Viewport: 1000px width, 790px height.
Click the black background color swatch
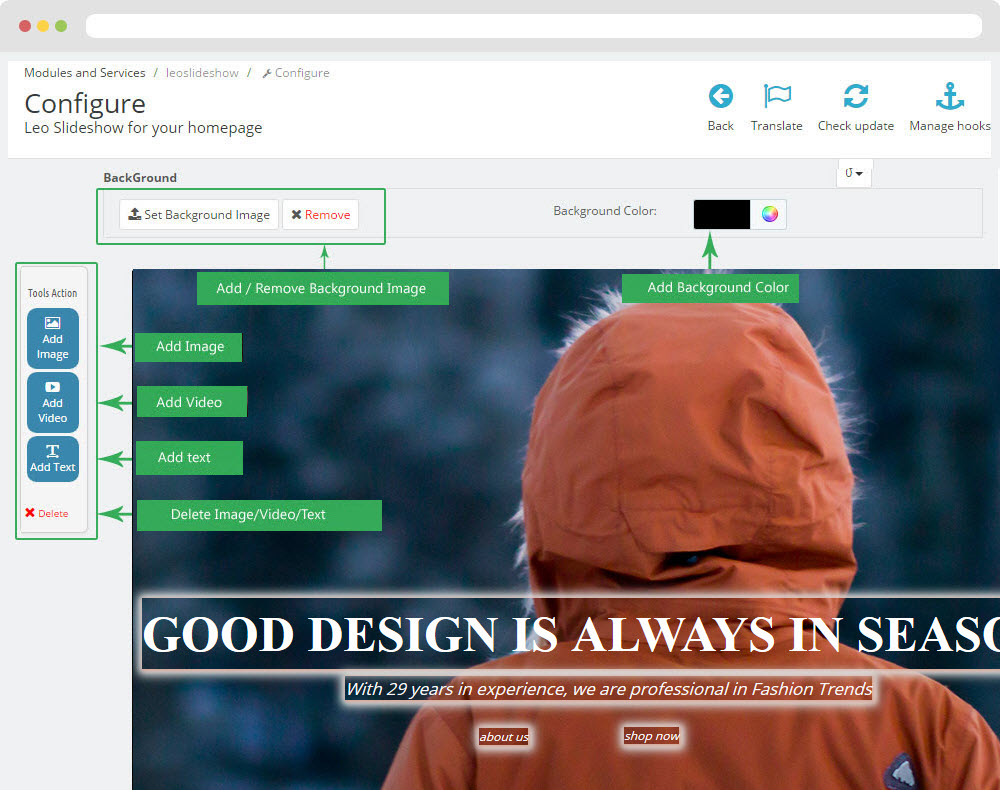tap(722, 214)
